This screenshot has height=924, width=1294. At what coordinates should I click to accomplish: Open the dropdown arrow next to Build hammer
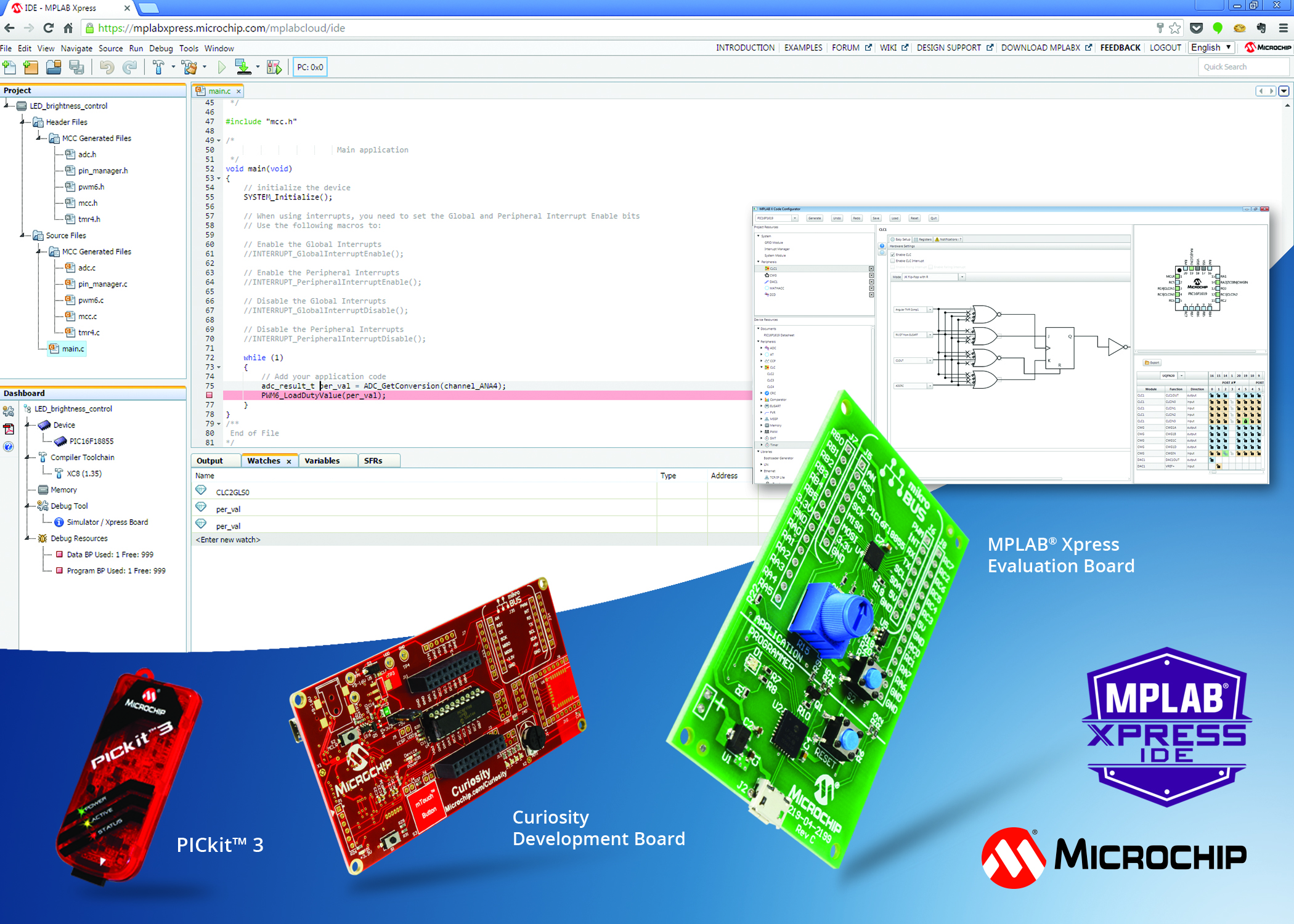tap(173, 67)
